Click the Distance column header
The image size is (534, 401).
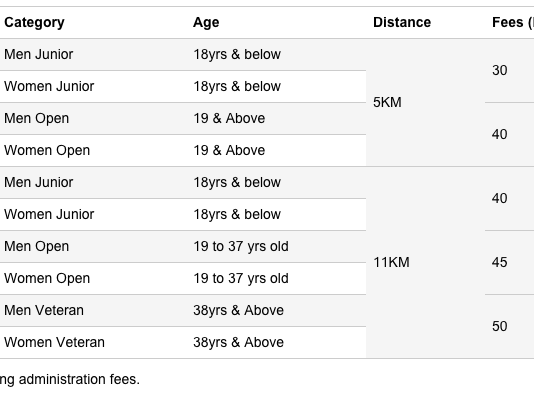(402, 22)
